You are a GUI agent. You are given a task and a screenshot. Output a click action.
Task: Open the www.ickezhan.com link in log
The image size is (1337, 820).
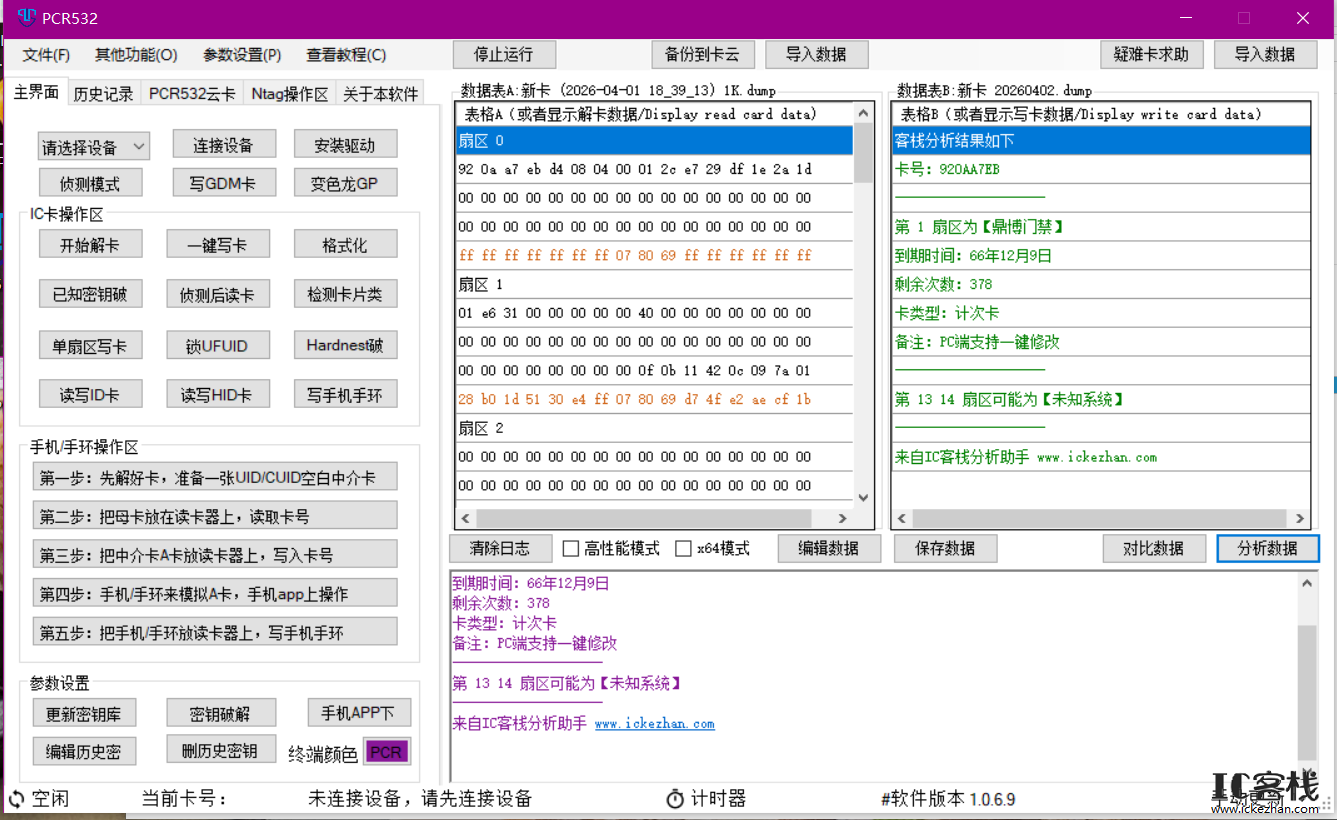[655, 723]
